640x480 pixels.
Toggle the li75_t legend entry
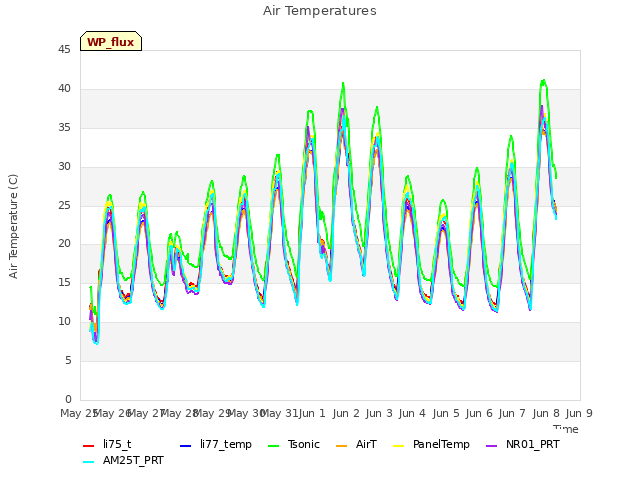click(x=107, y=444)
